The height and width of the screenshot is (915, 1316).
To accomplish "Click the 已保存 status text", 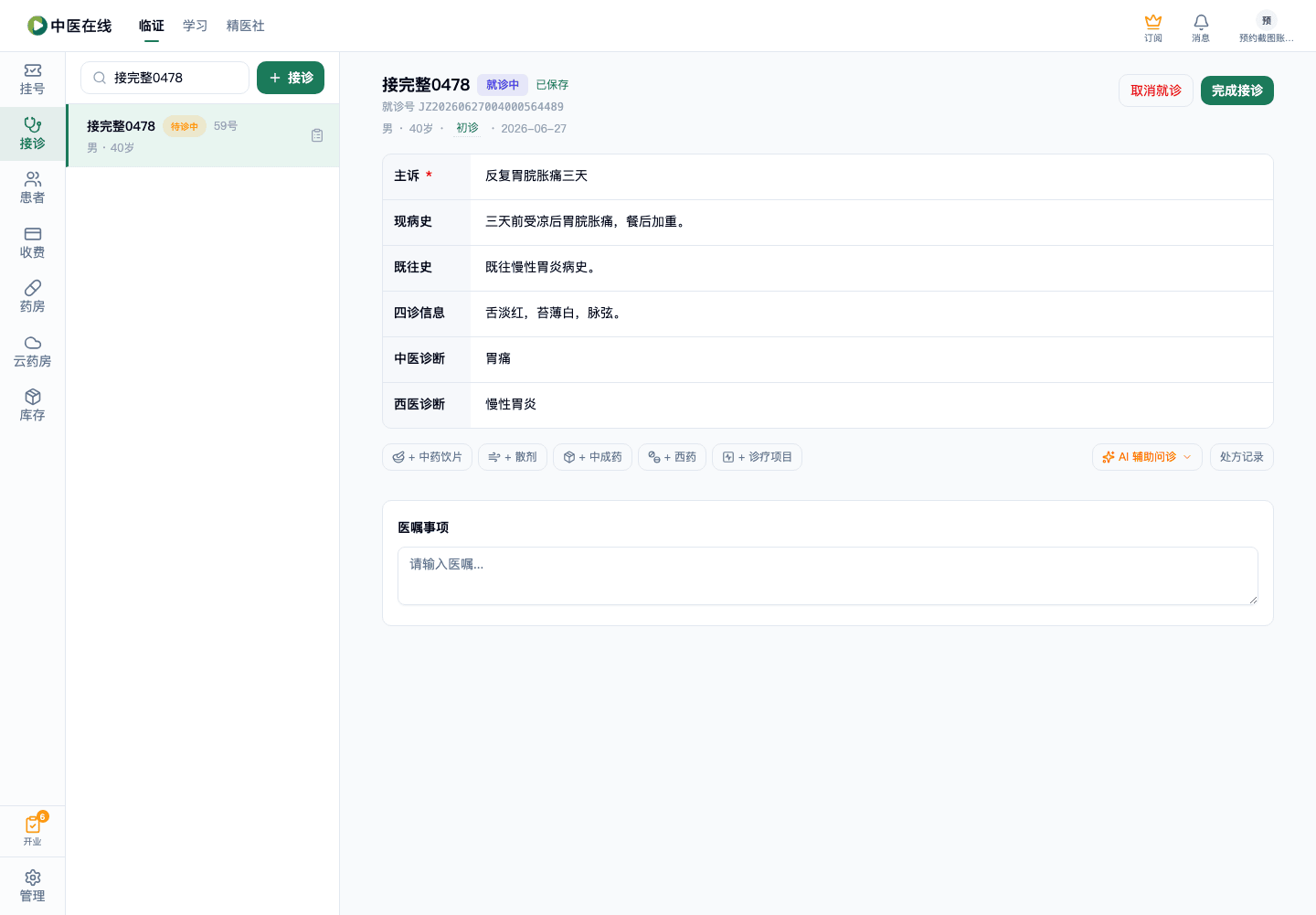I will tap(552, 85).
